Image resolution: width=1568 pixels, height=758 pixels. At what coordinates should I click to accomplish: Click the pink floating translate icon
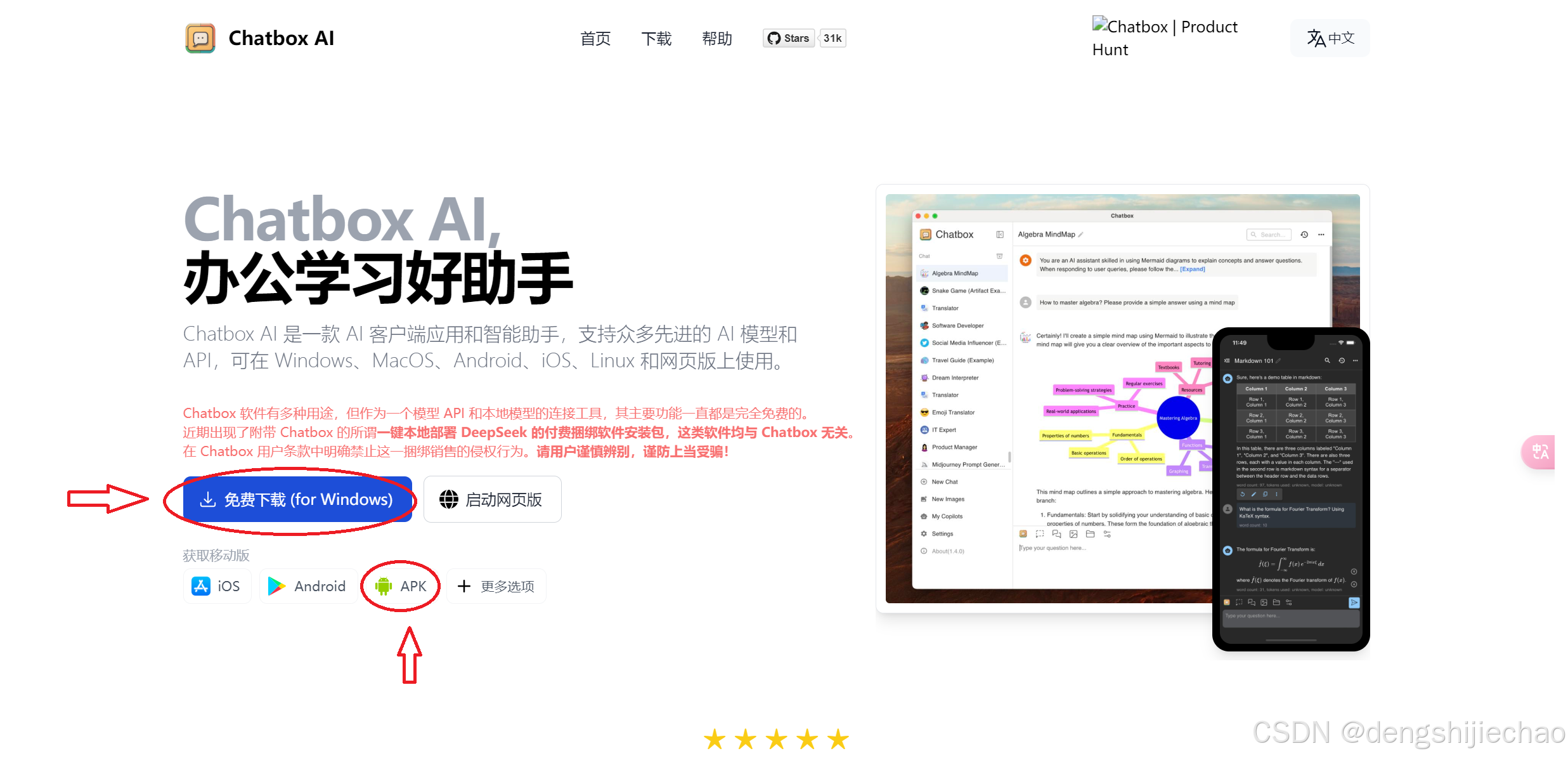click(1540, 452)
